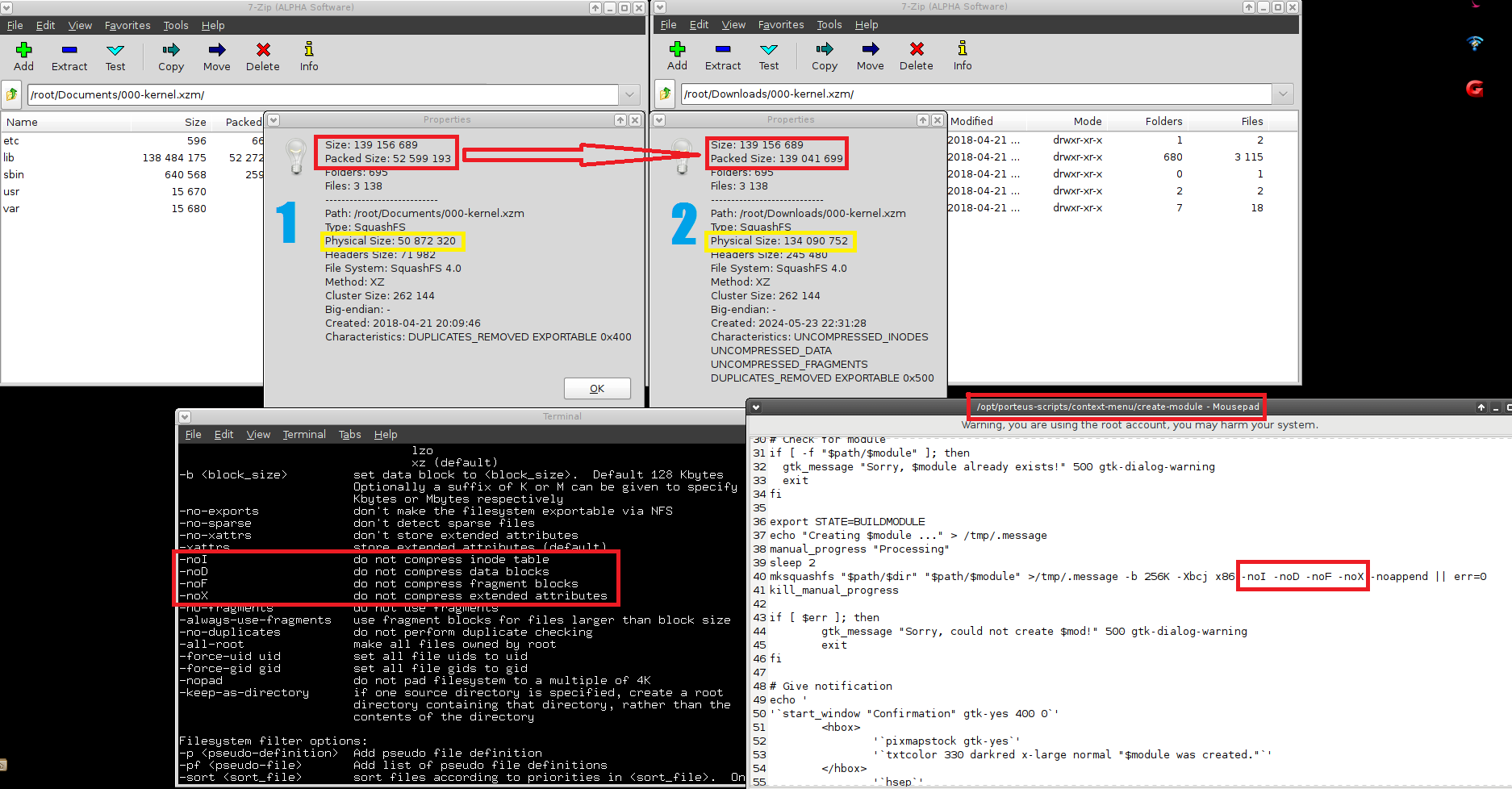Click Mousepad title bar create-module

coord(1117,407)
